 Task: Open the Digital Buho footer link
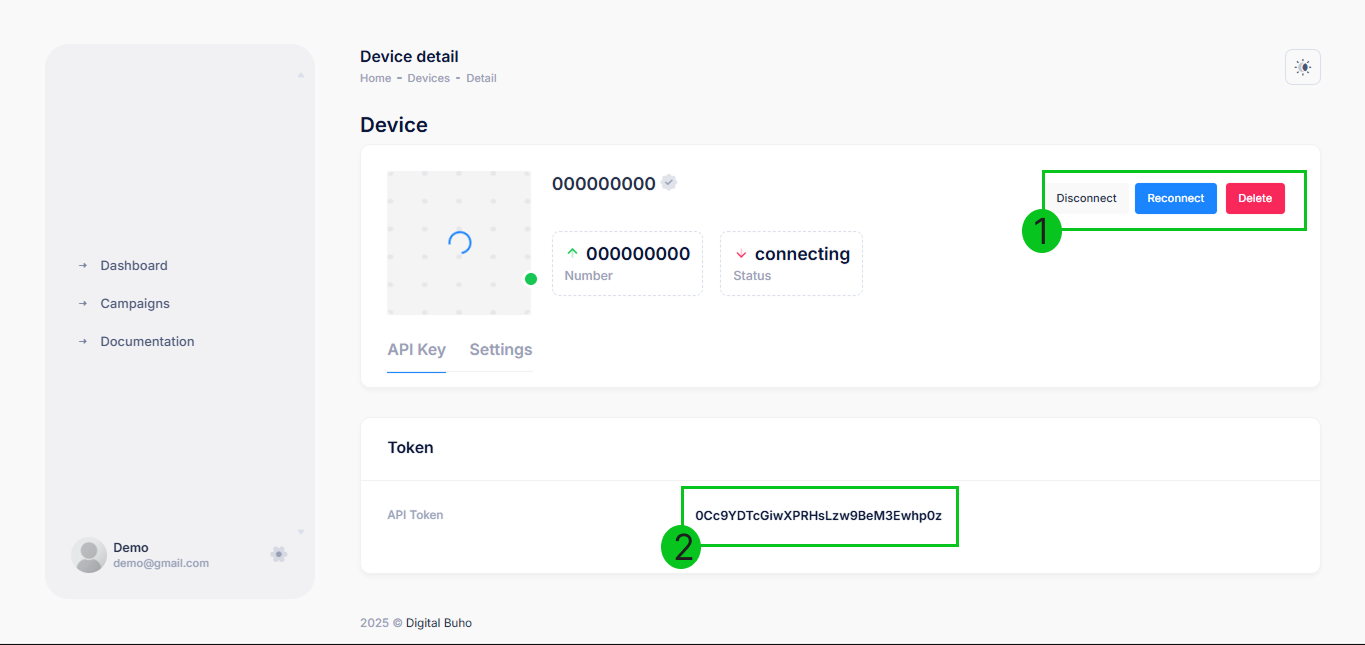click(438, 623)
